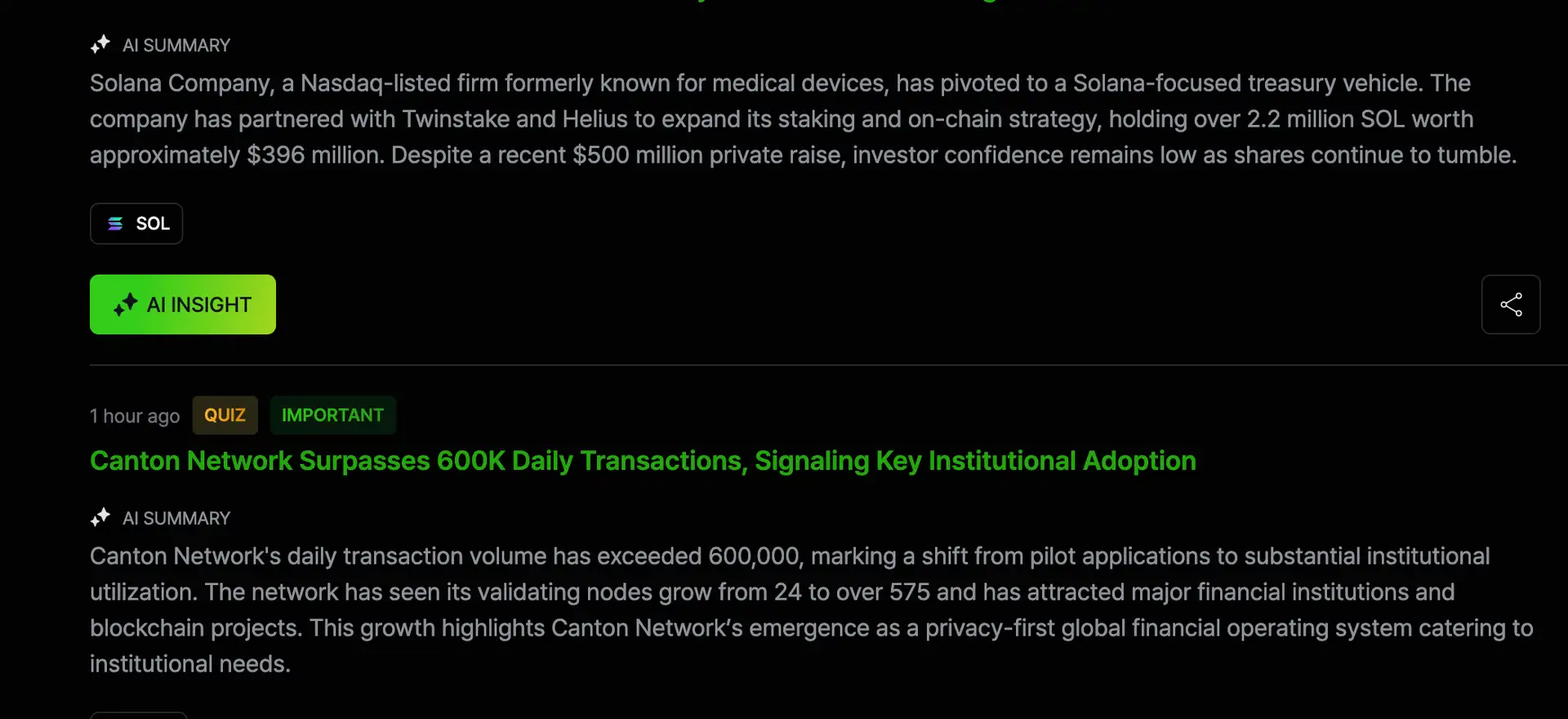Click the Solana logo in SOL tag

115,224
